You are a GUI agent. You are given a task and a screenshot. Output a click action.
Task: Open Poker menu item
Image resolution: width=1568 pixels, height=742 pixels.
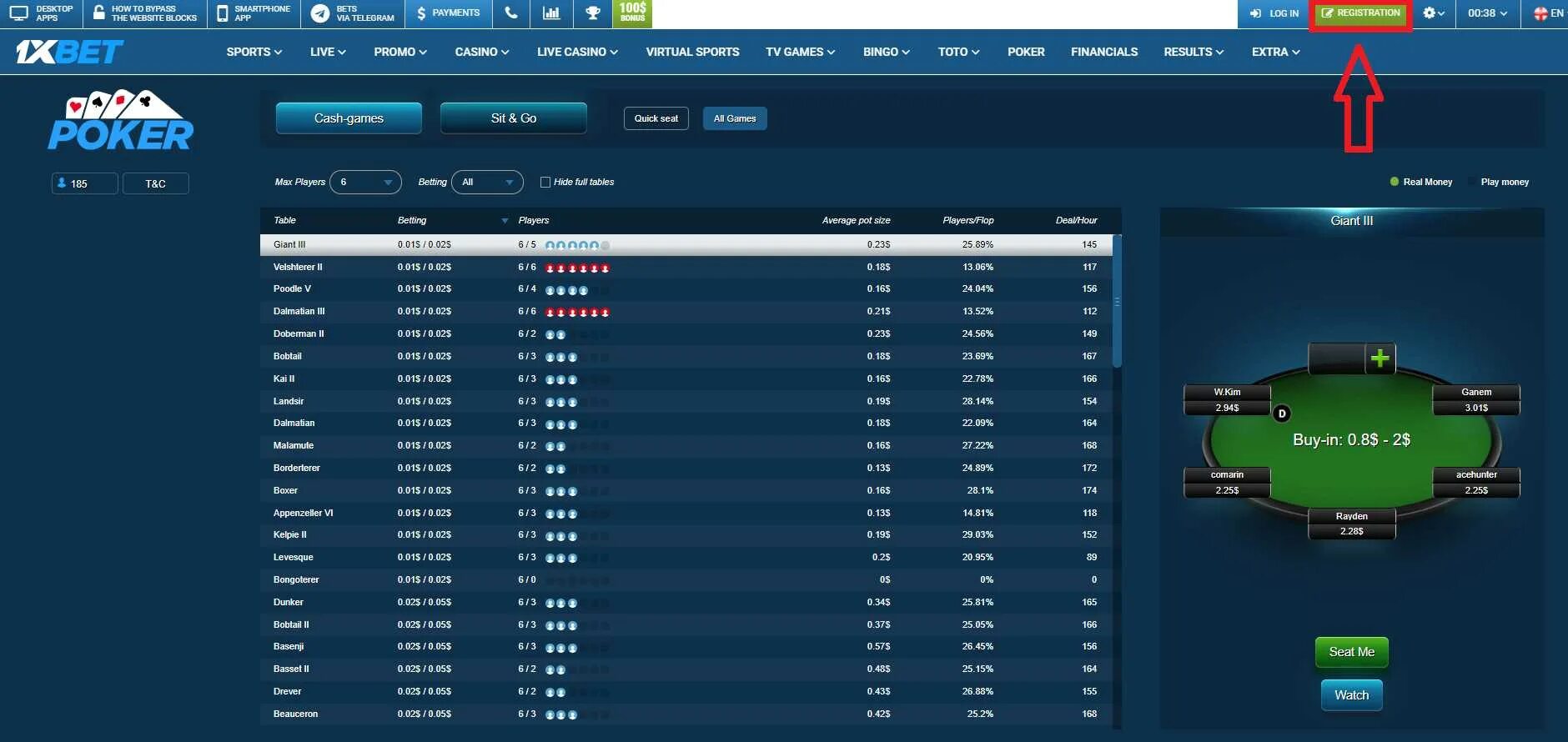[x=1026, y=52]
